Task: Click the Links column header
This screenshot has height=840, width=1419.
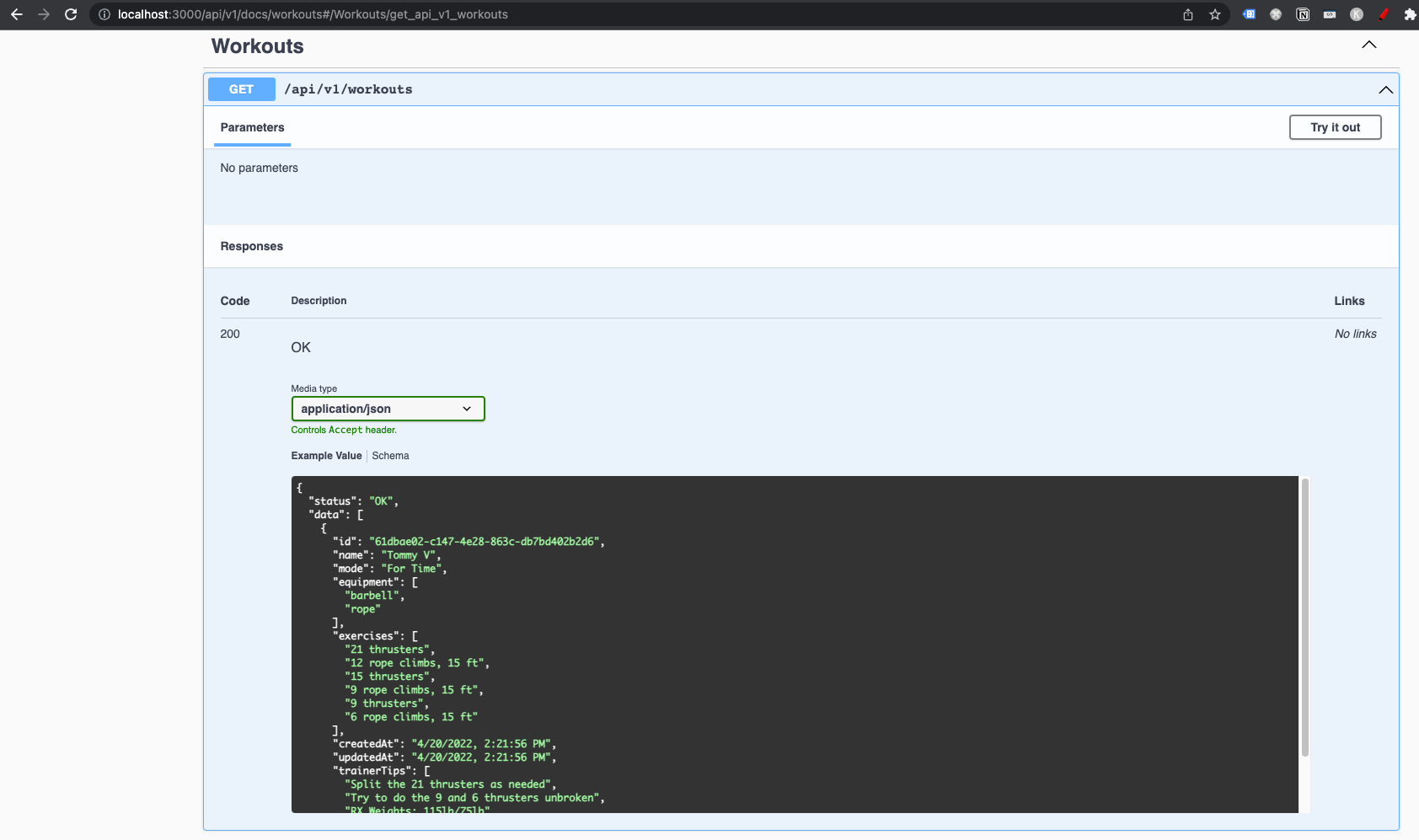Action: tap(1349, 301)
